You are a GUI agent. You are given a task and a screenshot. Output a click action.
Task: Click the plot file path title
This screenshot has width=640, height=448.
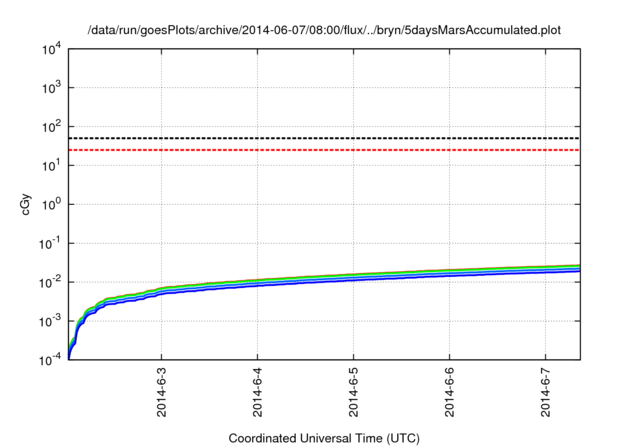324,30
